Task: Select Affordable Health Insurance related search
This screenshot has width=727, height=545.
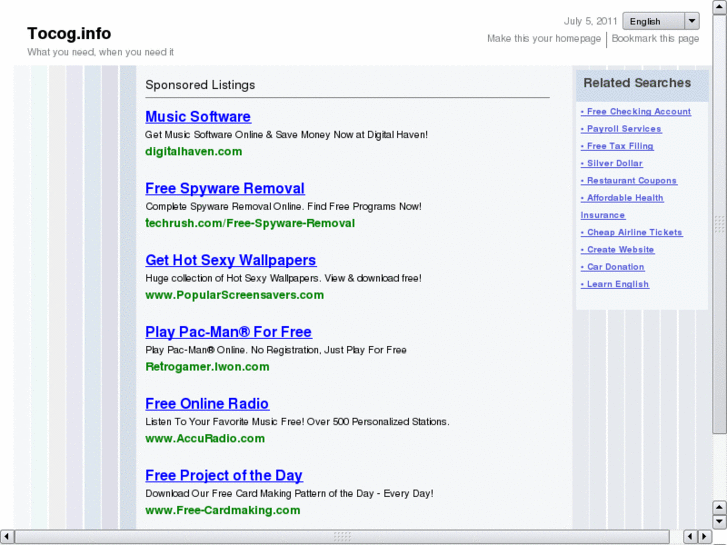Action: pyautogui.click(x=622, y=206)
